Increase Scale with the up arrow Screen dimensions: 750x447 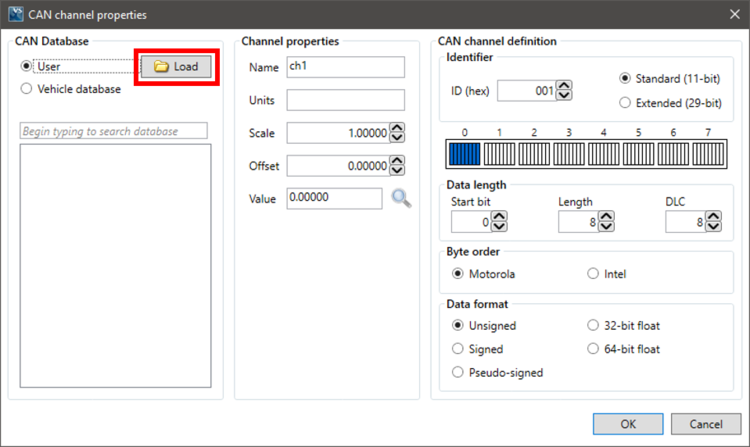(x=397, y=128)
